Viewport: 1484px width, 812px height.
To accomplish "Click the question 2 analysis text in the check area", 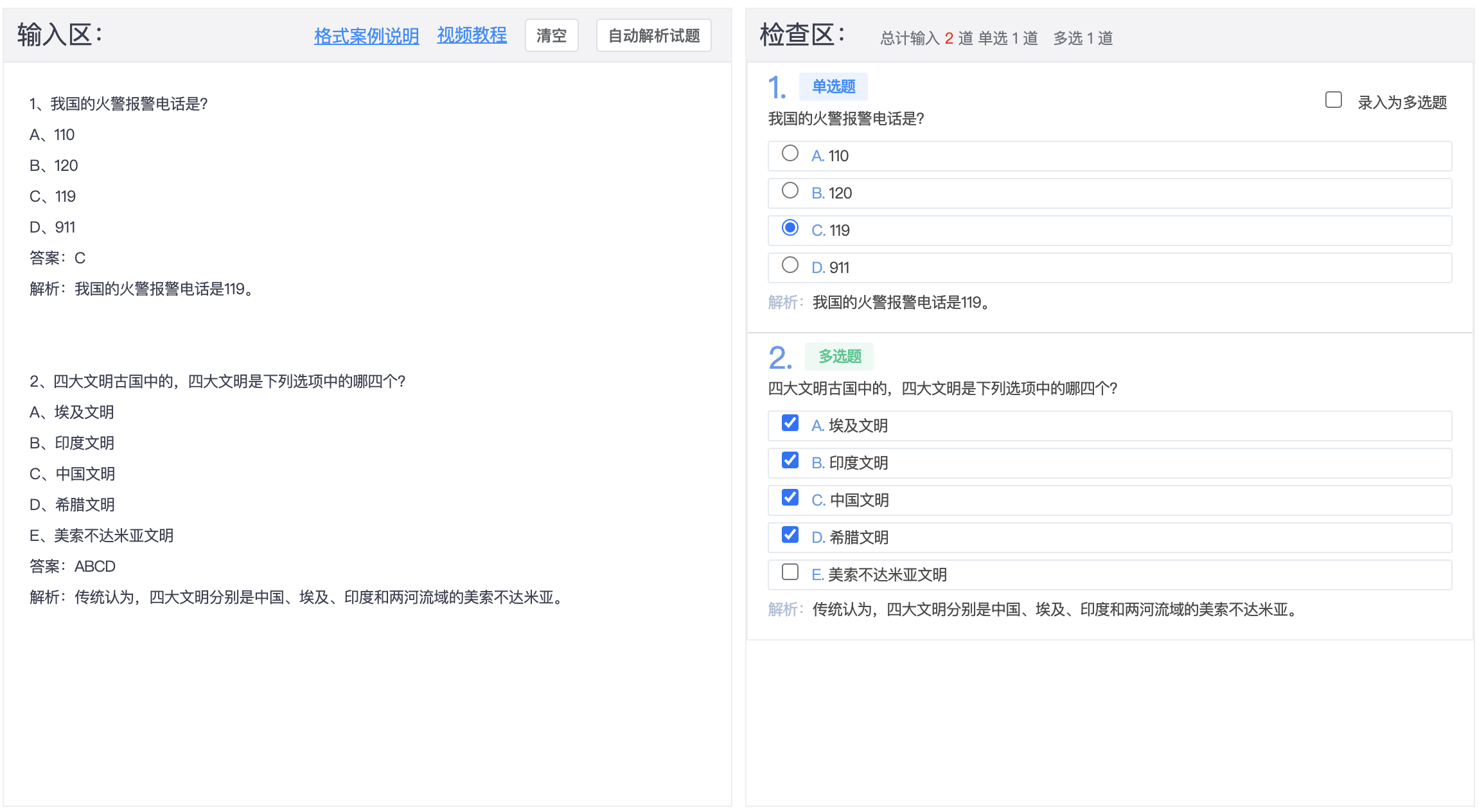I will pos(1054,610).
